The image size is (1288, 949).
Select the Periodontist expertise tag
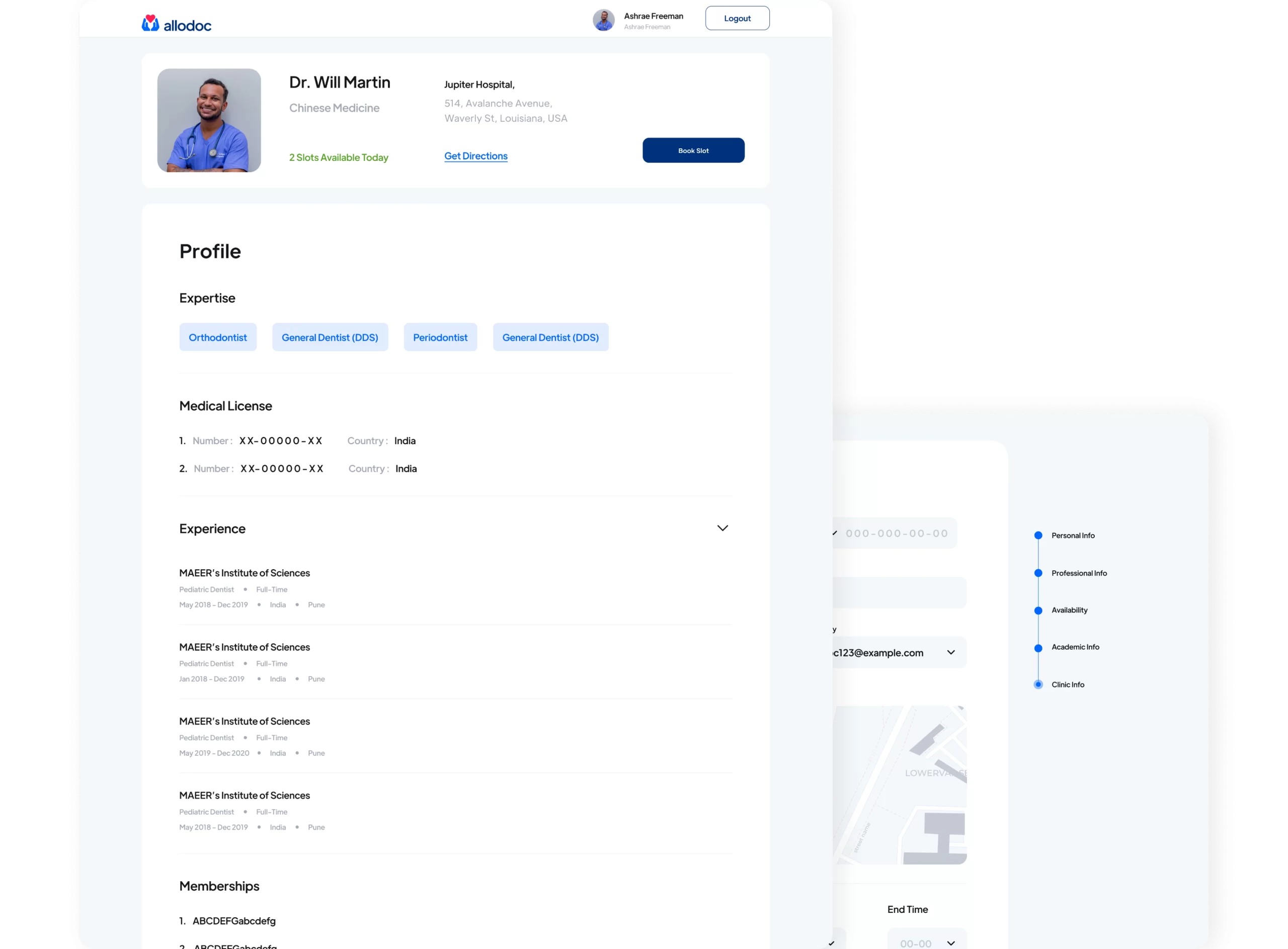pyautogui.click(x=440, y=337)
